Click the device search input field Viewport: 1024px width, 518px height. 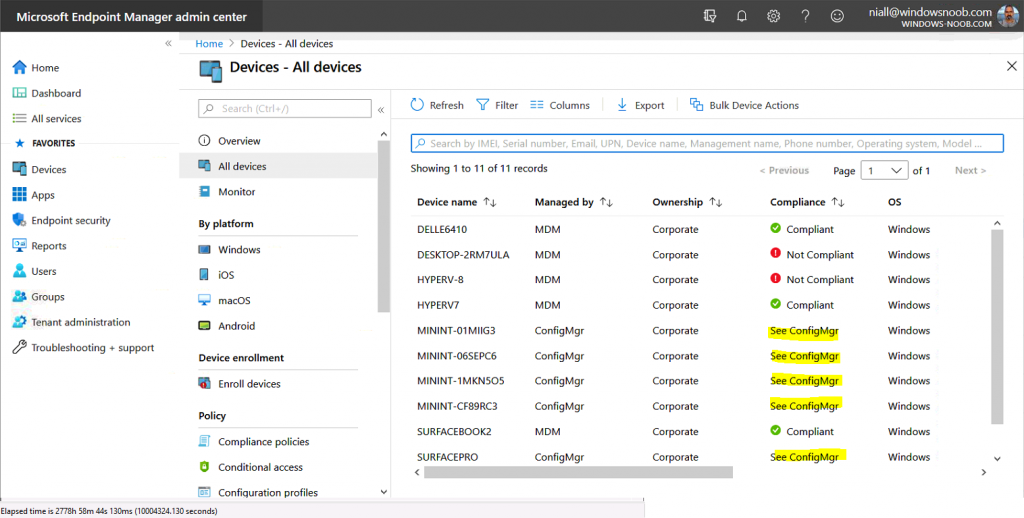pyautogui.click(x=707, y=144)
